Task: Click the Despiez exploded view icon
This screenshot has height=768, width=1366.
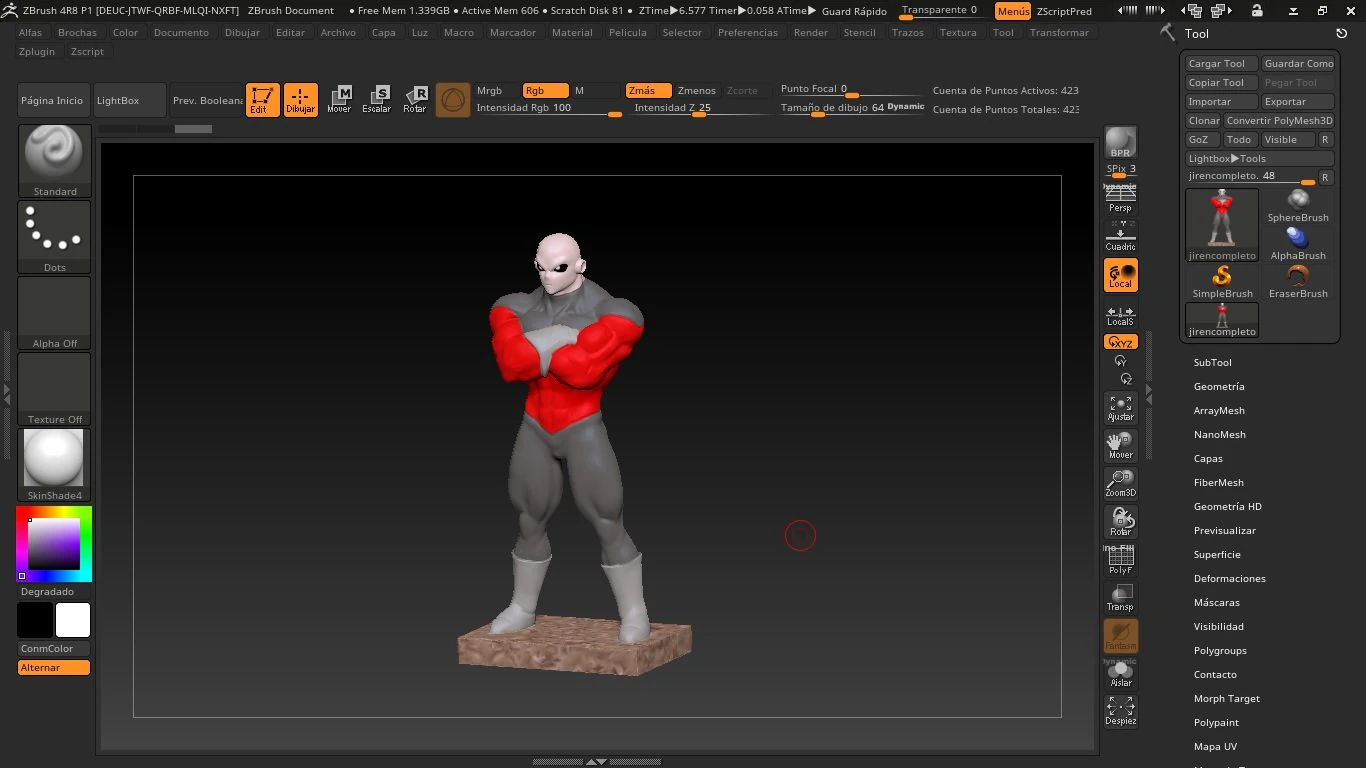Action: click(1121, 711)
